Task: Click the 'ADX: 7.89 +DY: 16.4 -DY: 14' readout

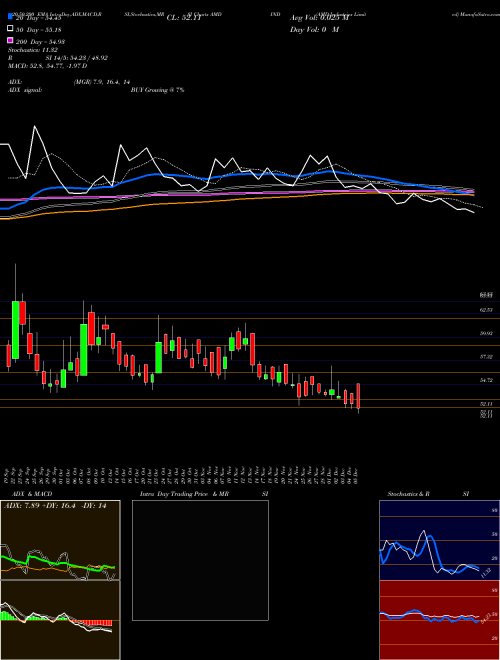Action: [55, 506]
